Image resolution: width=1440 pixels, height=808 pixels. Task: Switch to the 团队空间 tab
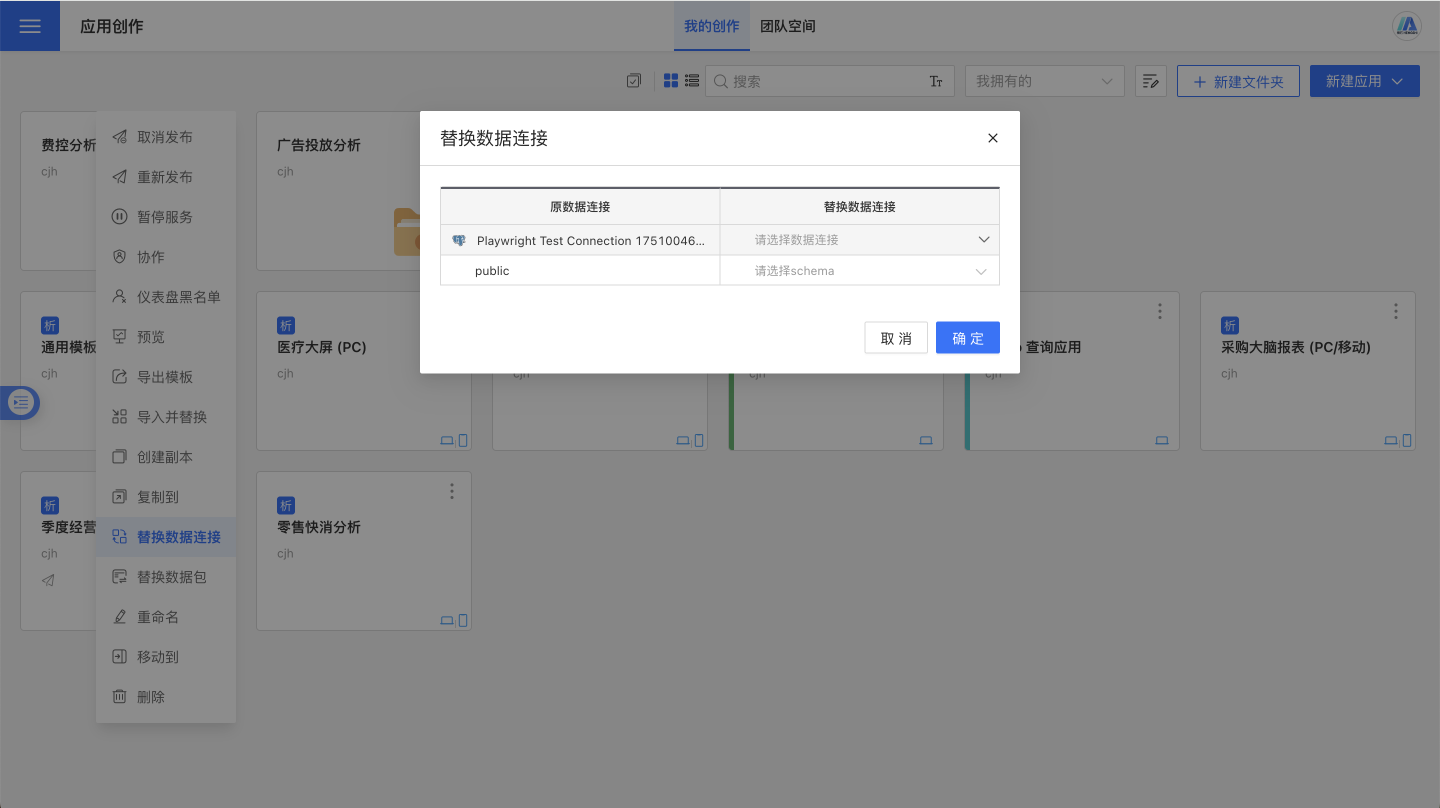(x=787, y=26)
